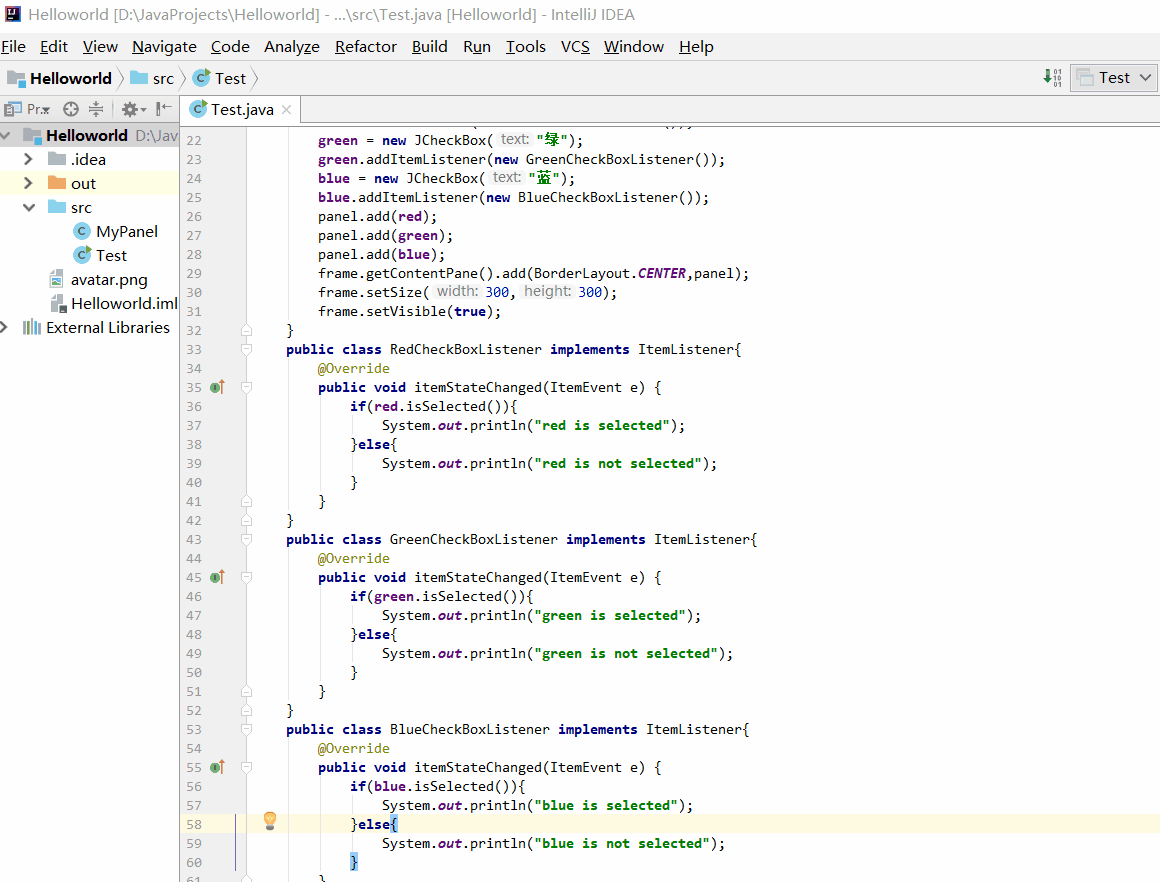
Task: Expand the External Libraries node
Action: point(4,327)
